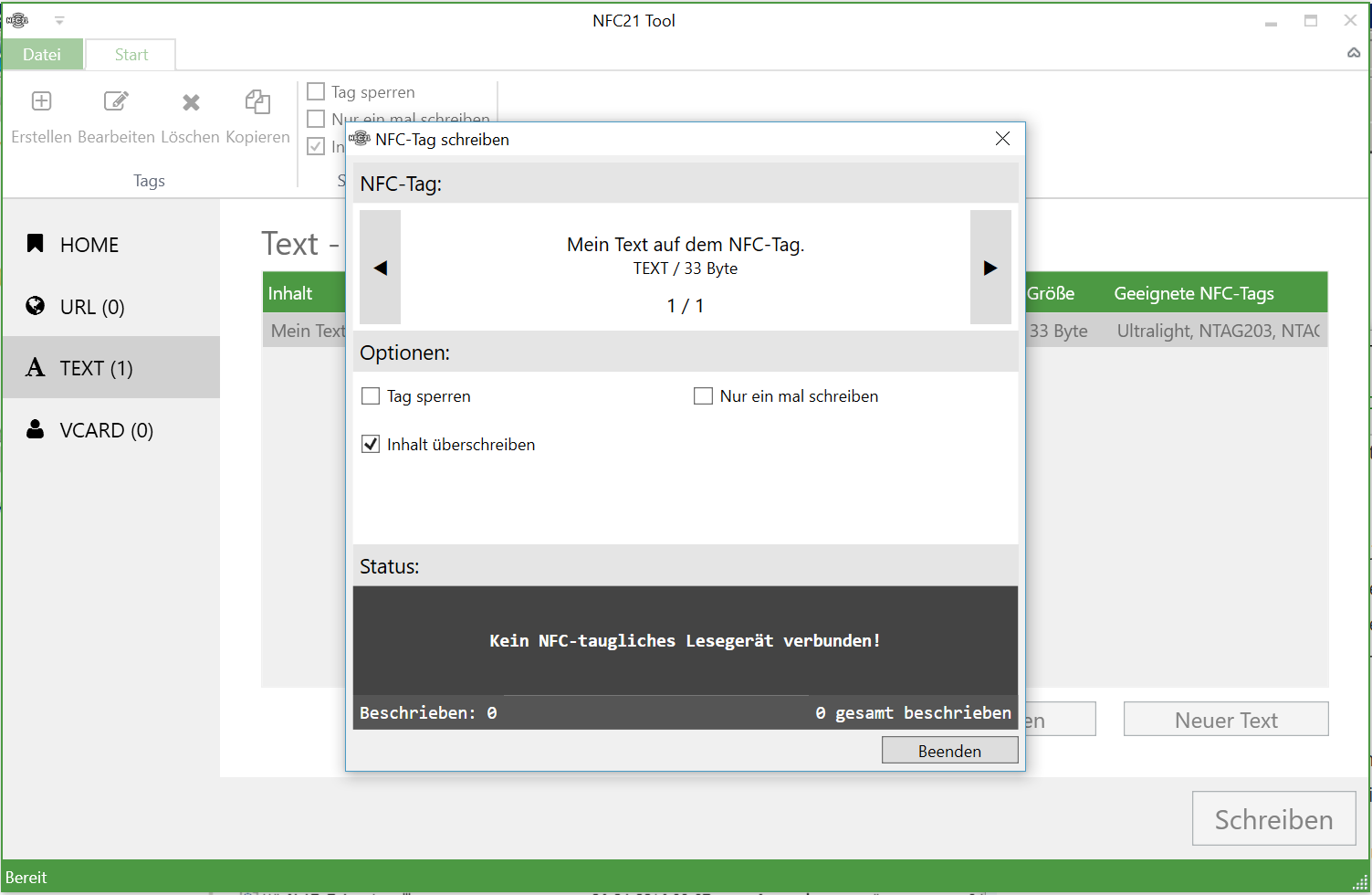Click the NFC21 app icon in title bar
The width and height of the screenshot is (1372, 895).
(x=17, y=20)
